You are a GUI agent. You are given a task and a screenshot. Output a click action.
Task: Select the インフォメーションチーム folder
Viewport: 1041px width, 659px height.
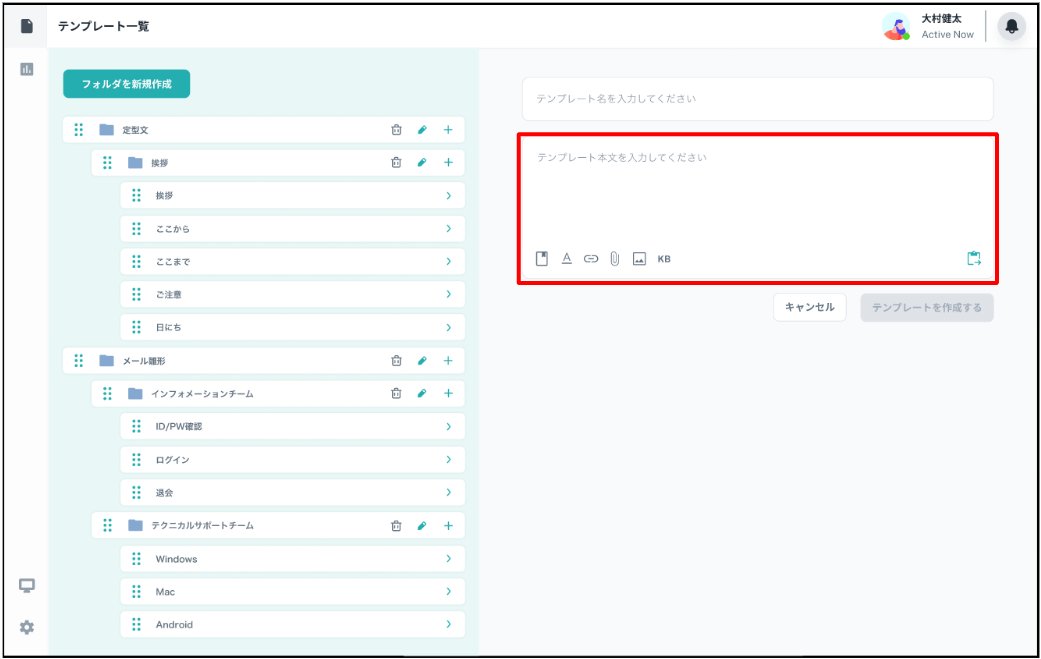click(202, 394)
